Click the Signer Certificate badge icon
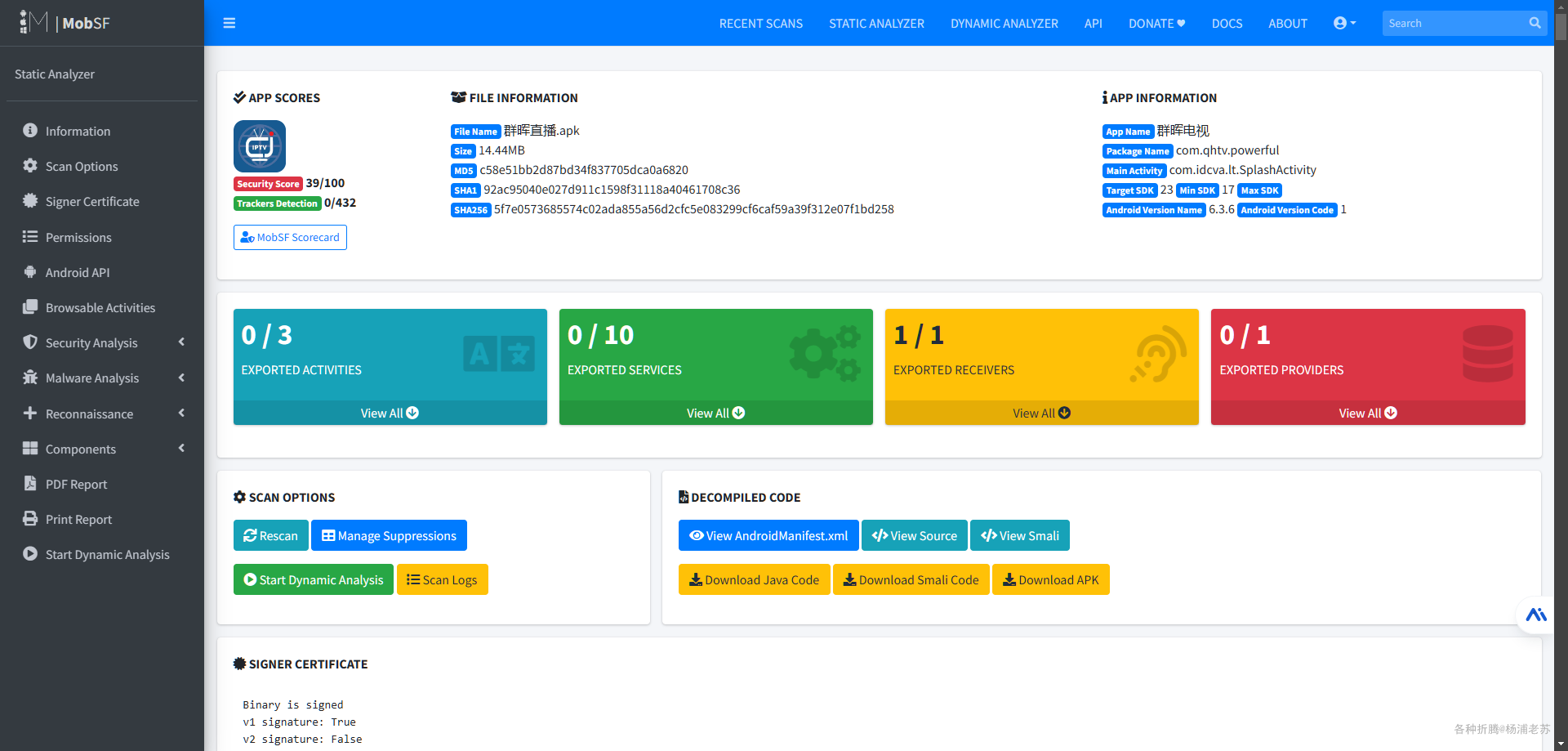This screenshot has height=751, width=1568. pyautogui.click(x=30, y=201)
